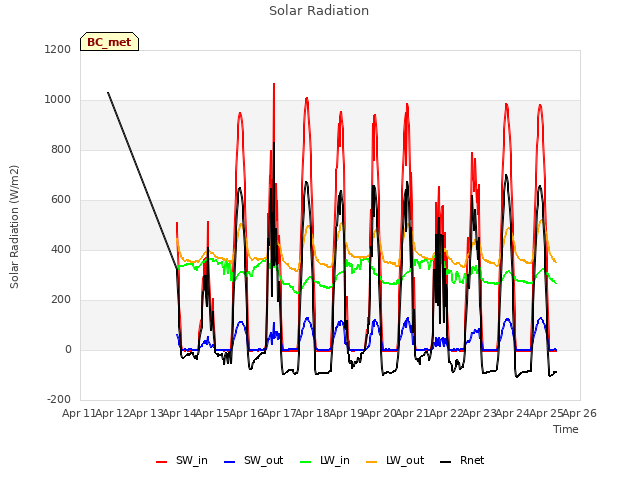
Task: Click the 1200 y-axis tick label
Action: (x=58, y=49)
